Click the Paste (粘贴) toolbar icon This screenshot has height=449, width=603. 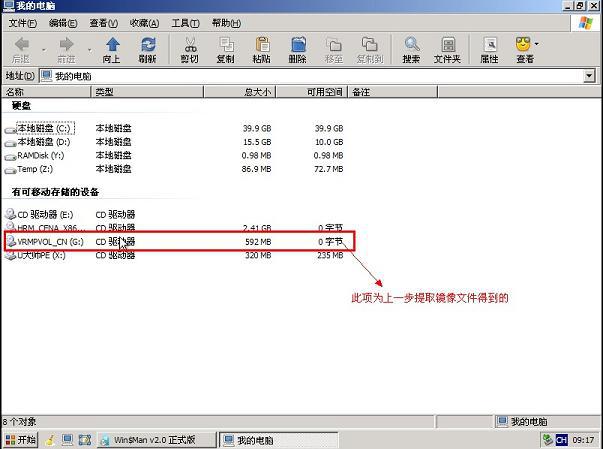(262, 45)
